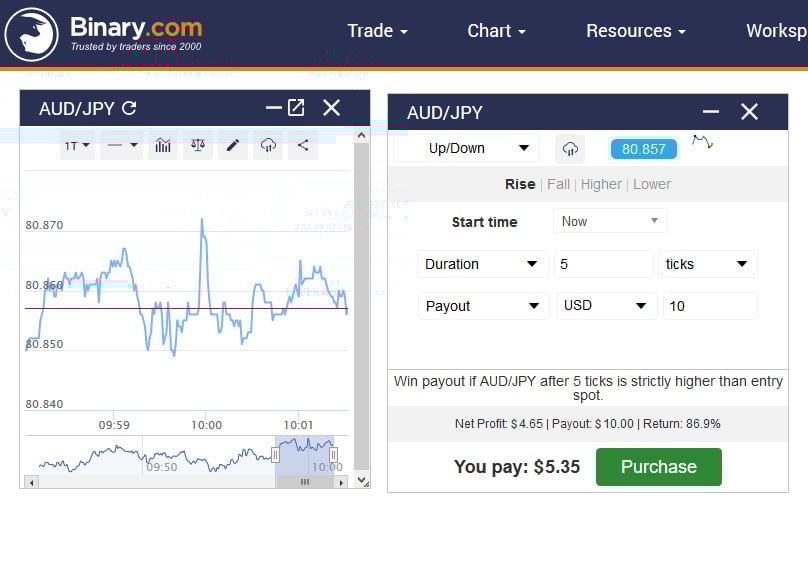Click the chart cloud download icon

[x=268, y=146]
